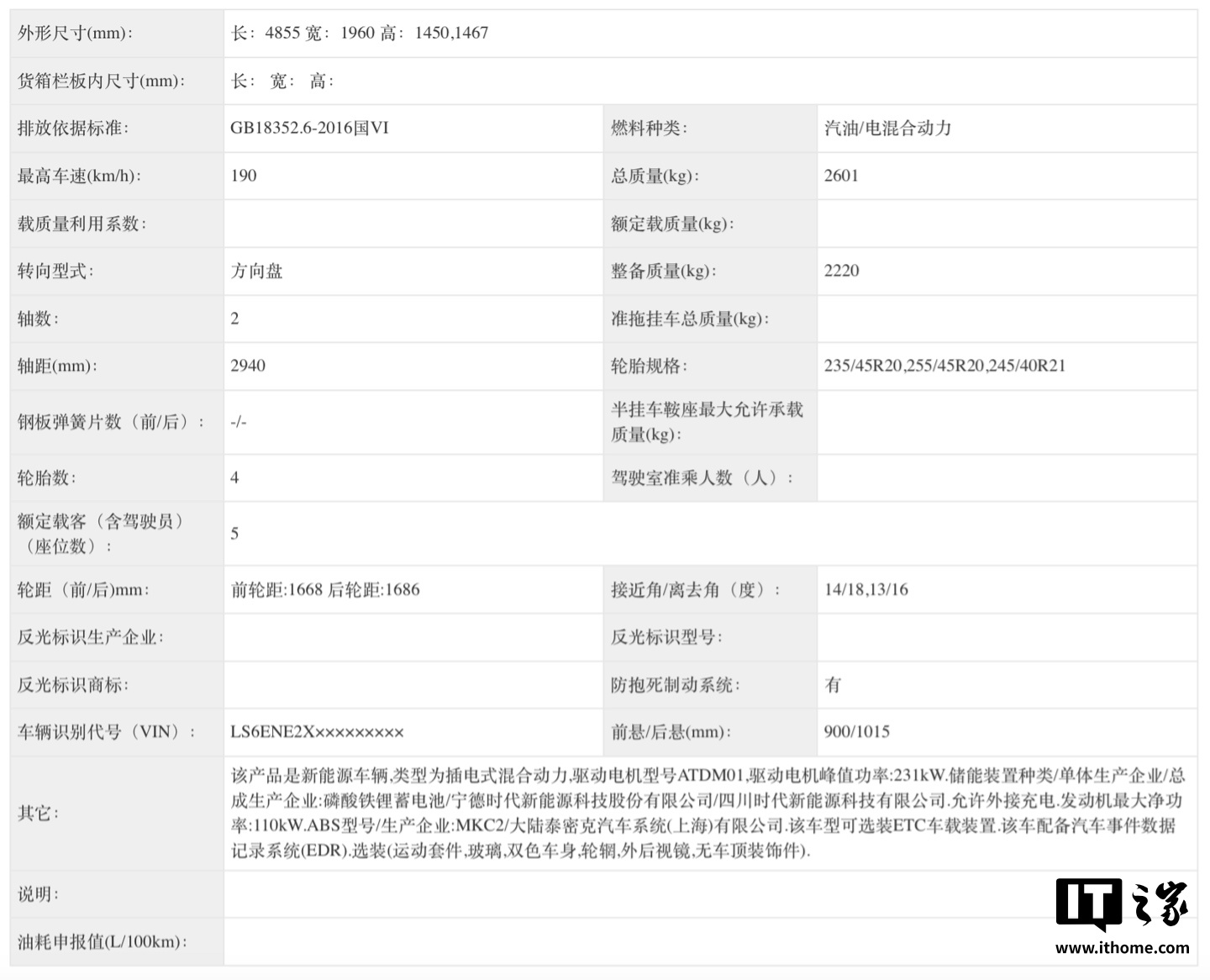Click the 轮胎规格 label
Screen dimensions: 1210x980
[650, 366]
